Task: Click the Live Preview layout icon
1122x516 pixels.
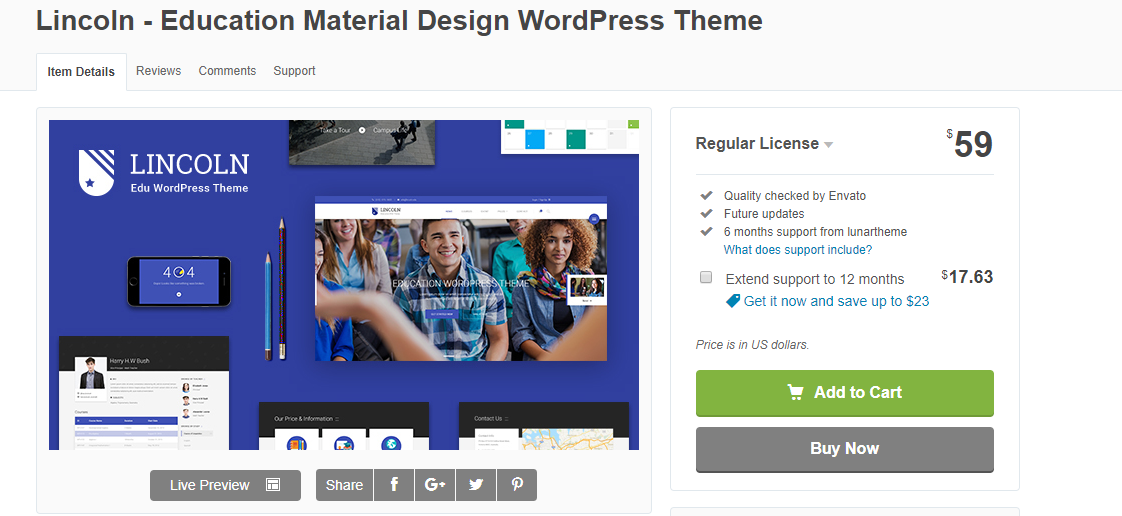Action: tap(273, 485)
